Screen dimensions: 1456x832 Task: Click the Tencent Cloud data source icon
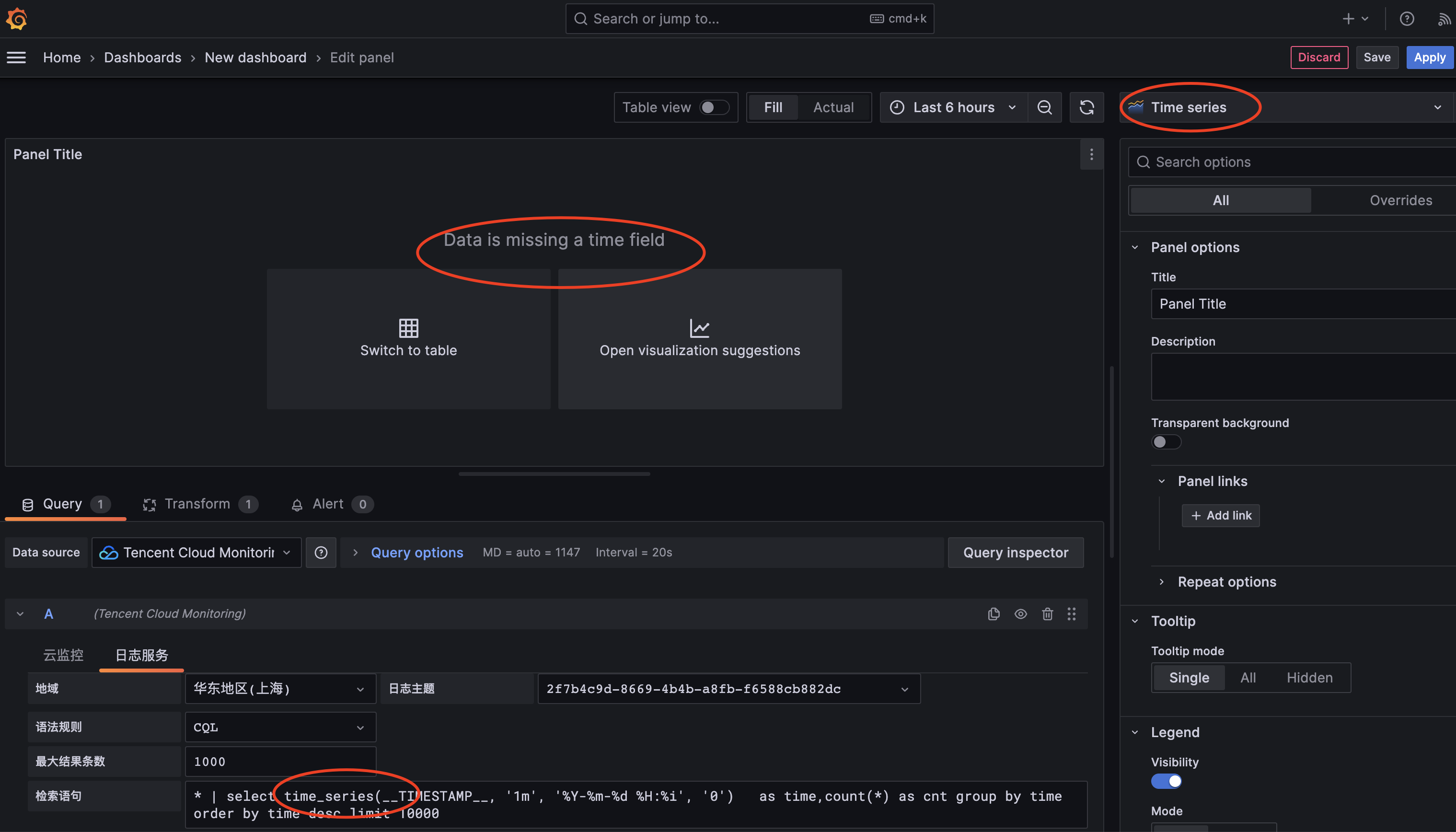[x=109, y=553]
